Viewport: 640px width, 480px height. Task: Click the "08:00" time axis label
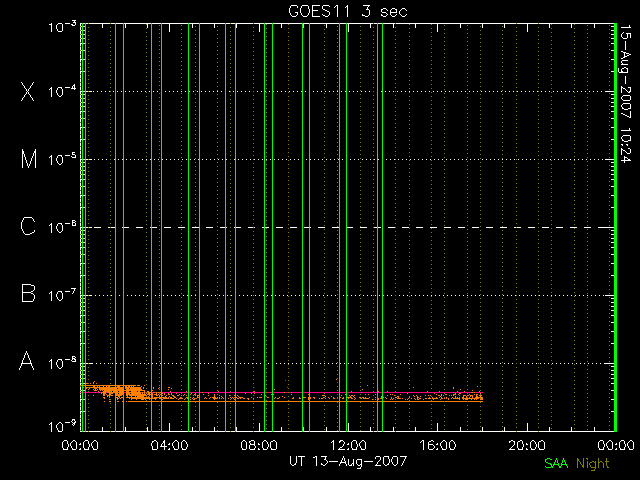point(259,445)
